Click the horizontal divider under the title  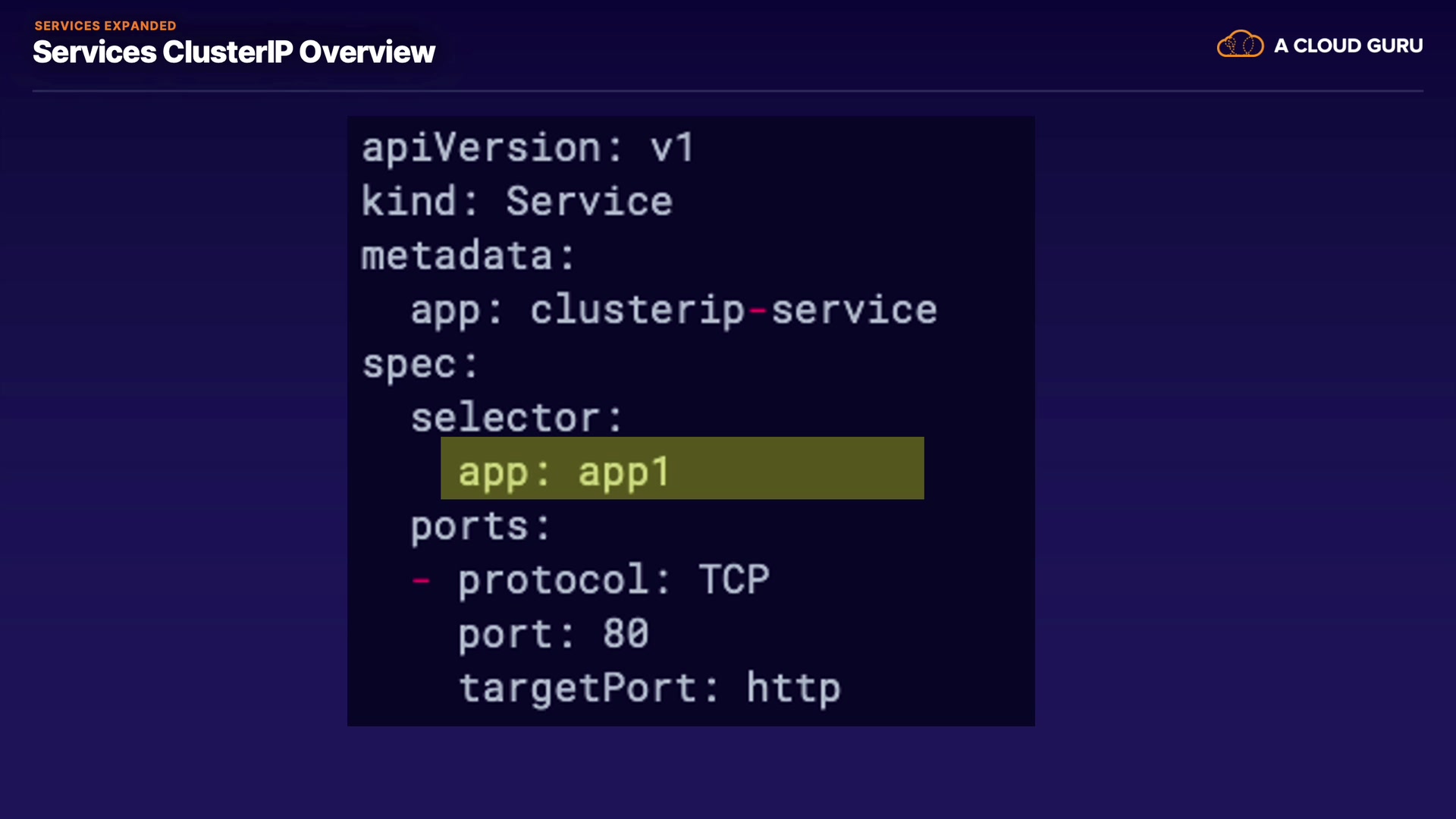tap(728, 91)
